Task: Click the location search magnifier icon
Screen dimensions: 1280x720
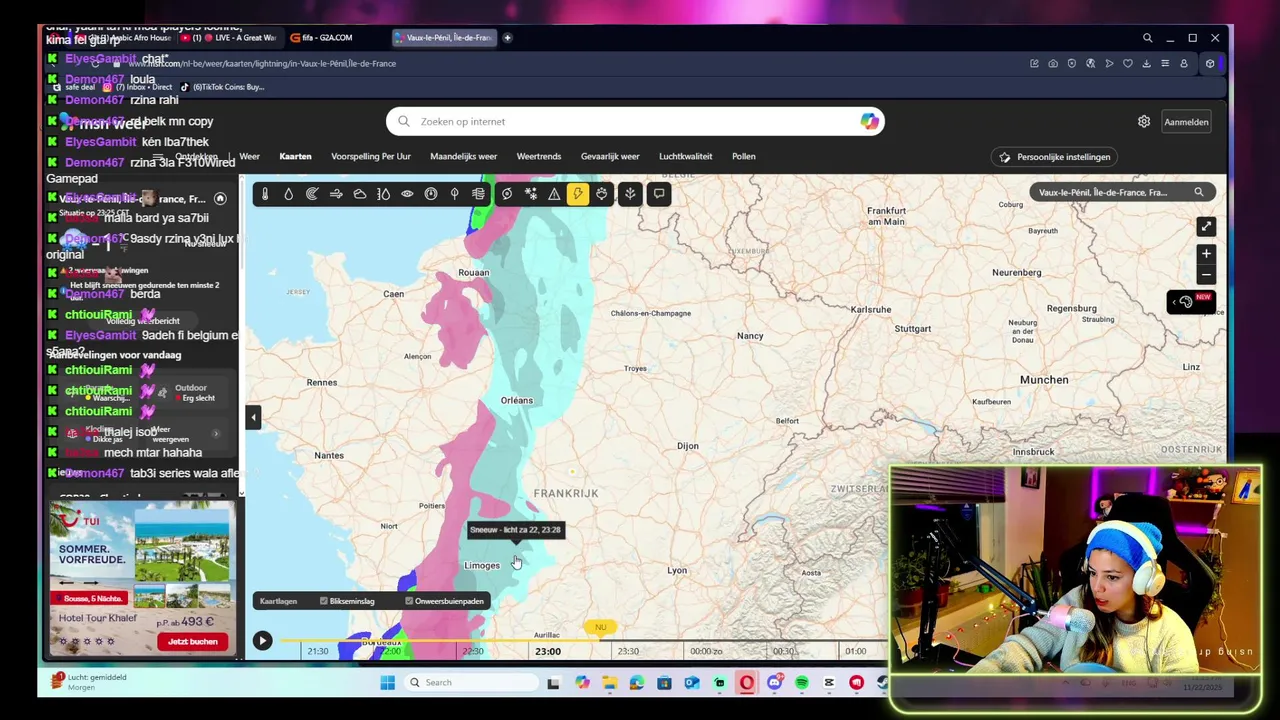Action: [x=1198, y=192]
